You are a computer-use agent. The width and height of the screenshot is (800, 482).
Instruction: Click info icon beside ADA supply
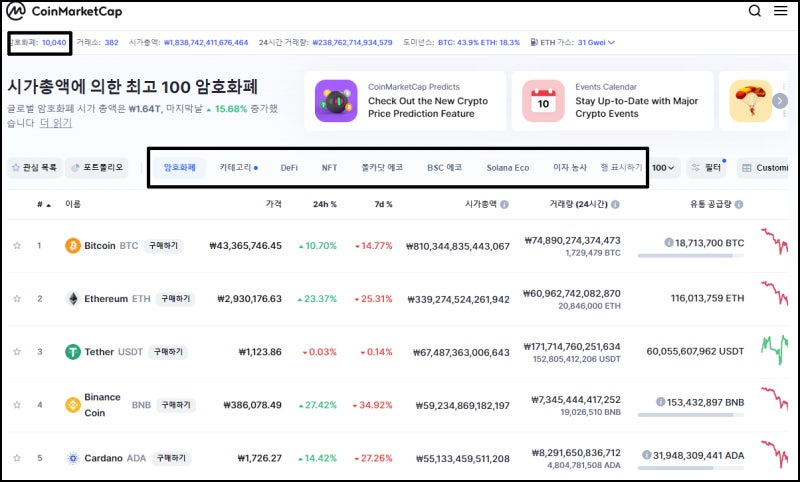[x=646, y=454]
